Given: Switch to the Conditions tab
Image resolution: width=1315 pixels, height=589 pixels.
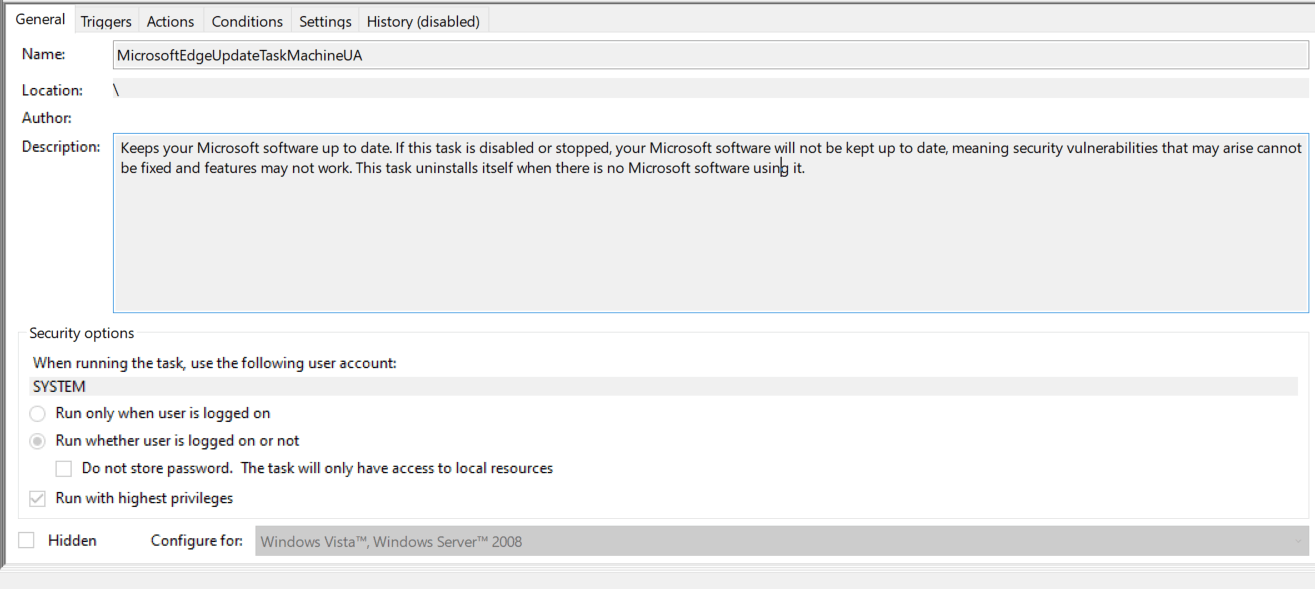Looking at the screenshot, I should point(247,21).
